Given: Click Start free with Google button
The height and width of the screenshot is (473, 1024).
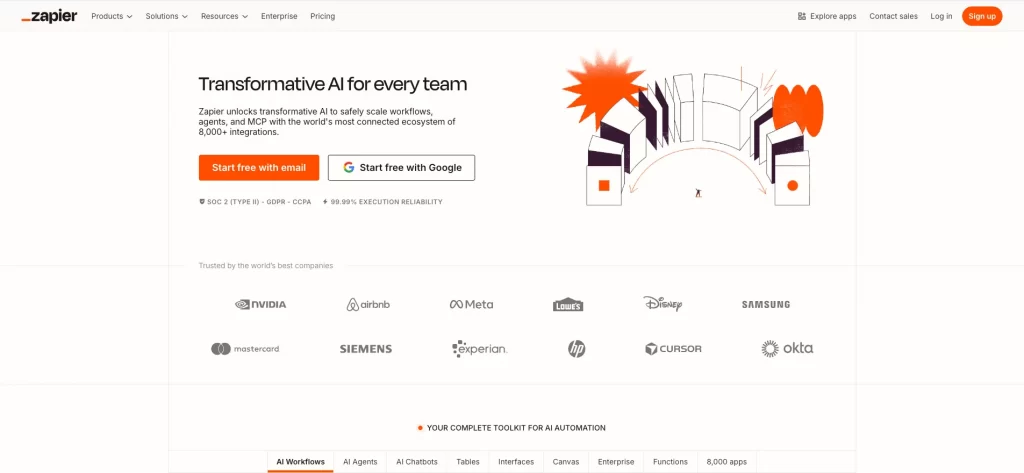Looking at the screenshot, I should coord(401,168).
